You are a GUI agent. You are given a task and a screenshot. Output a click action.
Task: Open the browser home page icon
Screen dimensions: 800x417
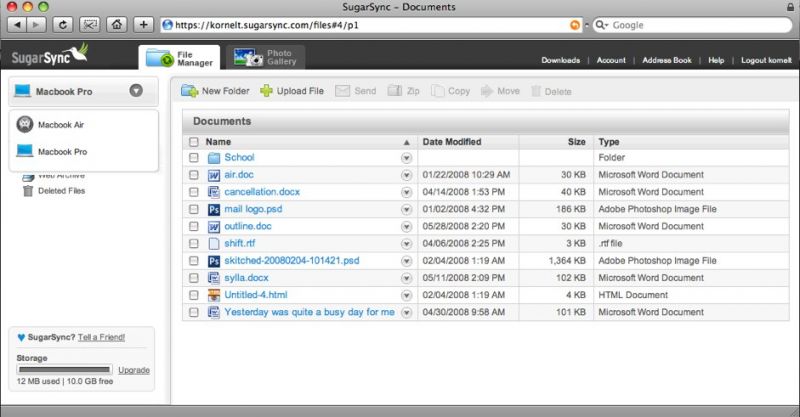pos(117,24)
